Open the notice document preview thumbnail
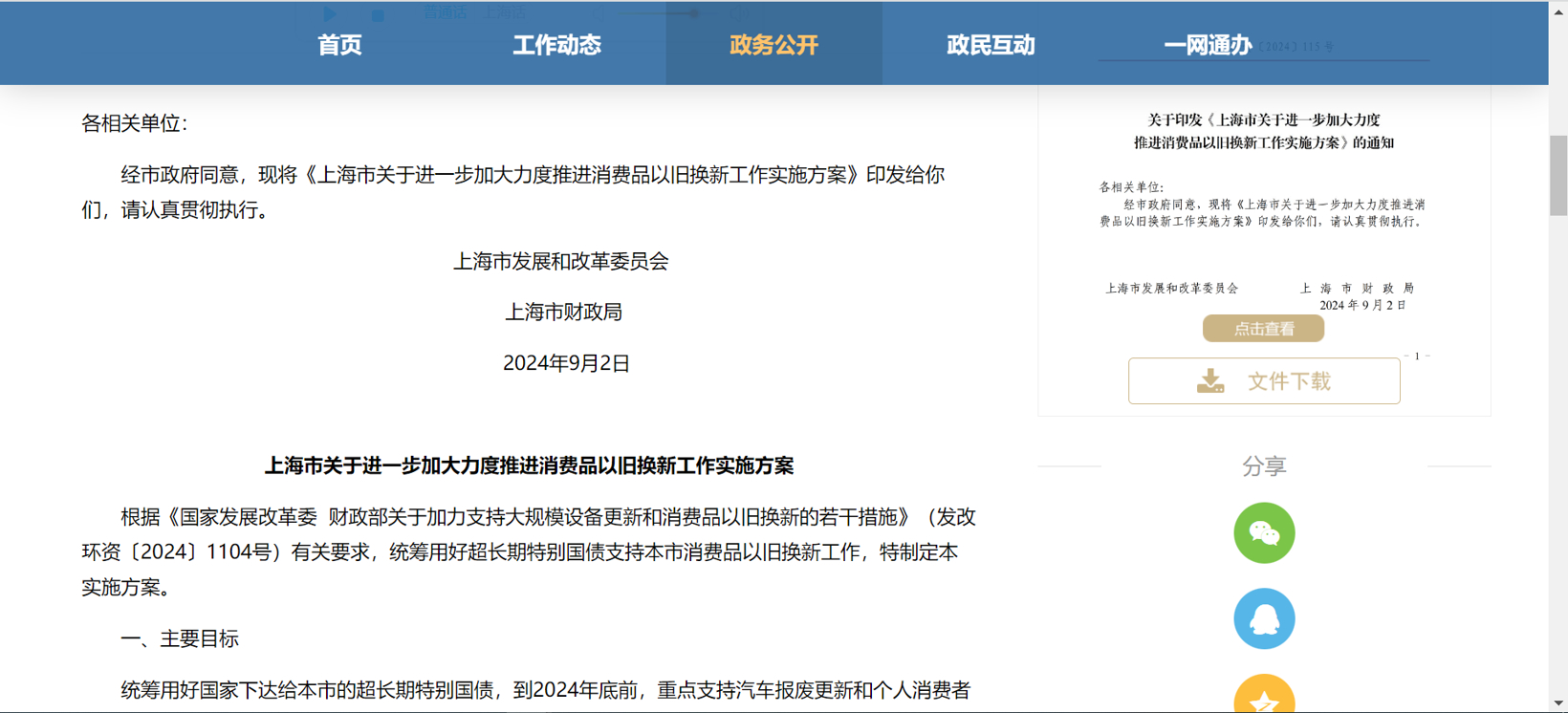1568x713 pixels. click(1263, 210)
